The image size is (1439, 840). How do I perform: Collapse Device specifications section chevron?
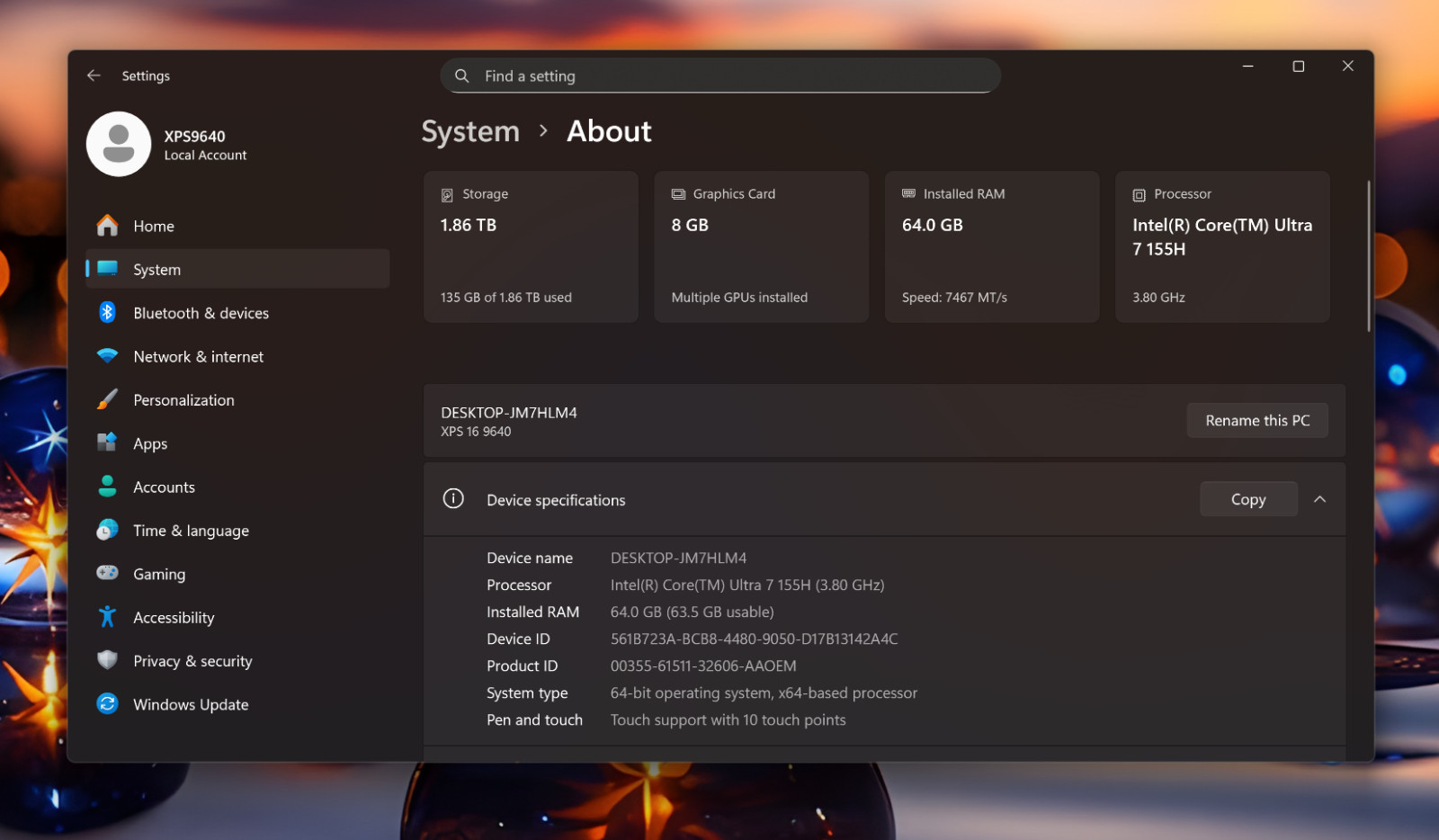[1319, 499]
